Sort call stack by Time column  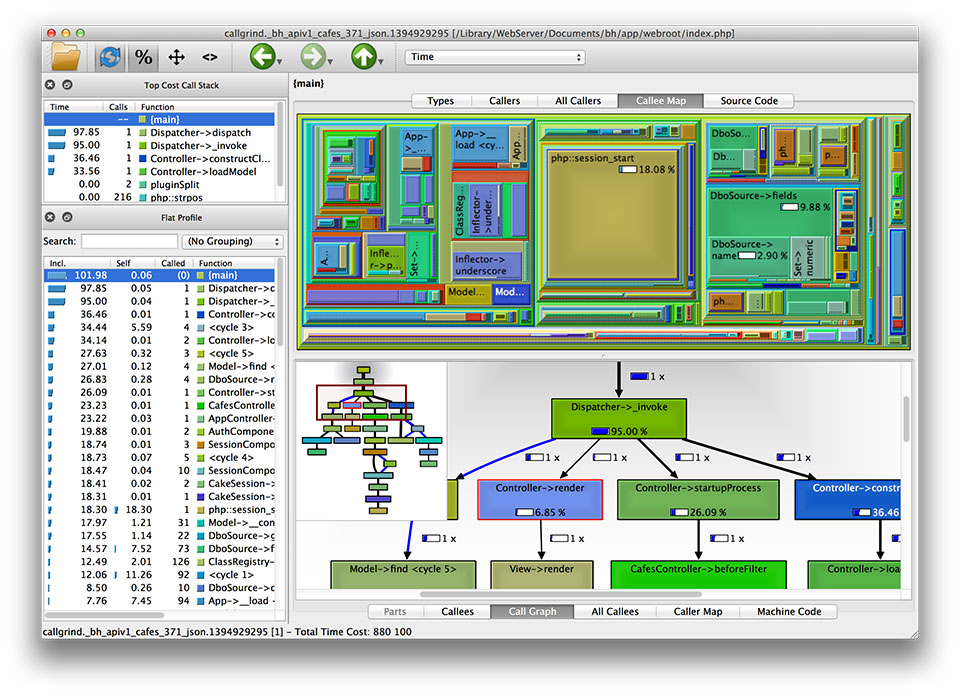pos(73,107)
